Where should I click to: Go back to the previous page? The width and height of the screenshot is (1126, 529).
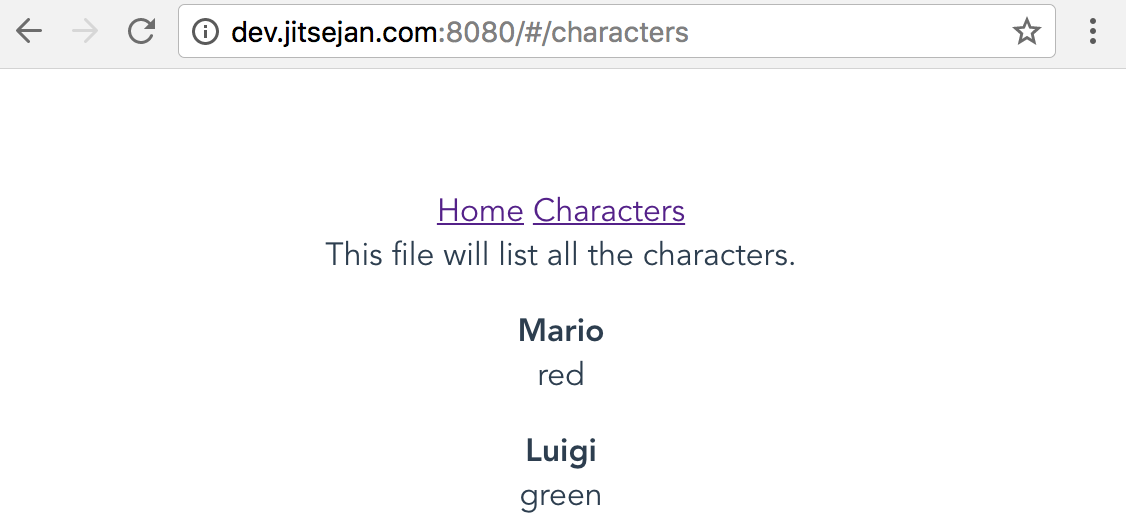(29, 32)
